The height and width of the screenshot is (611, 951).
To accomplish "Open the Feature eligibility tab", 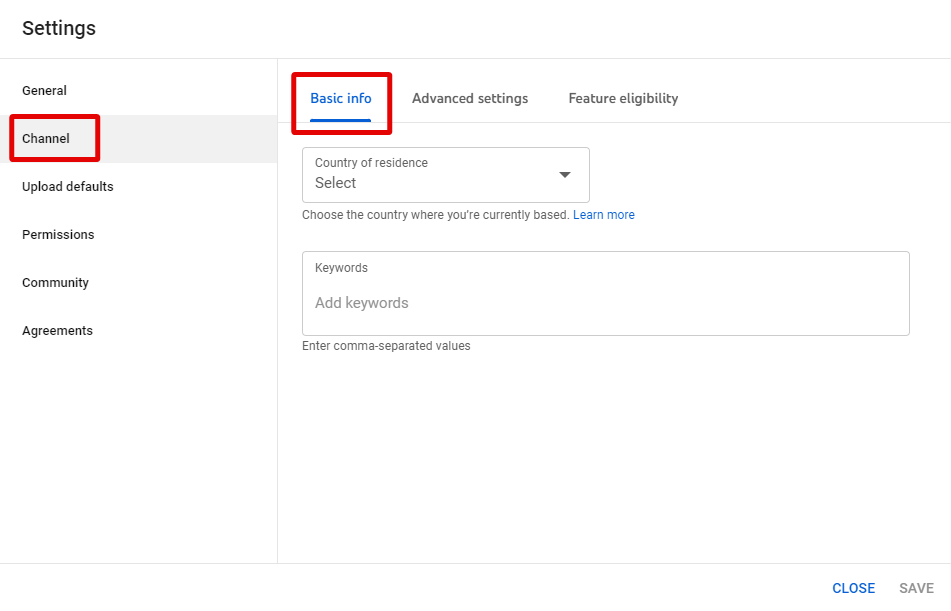I will click(623, 99).
